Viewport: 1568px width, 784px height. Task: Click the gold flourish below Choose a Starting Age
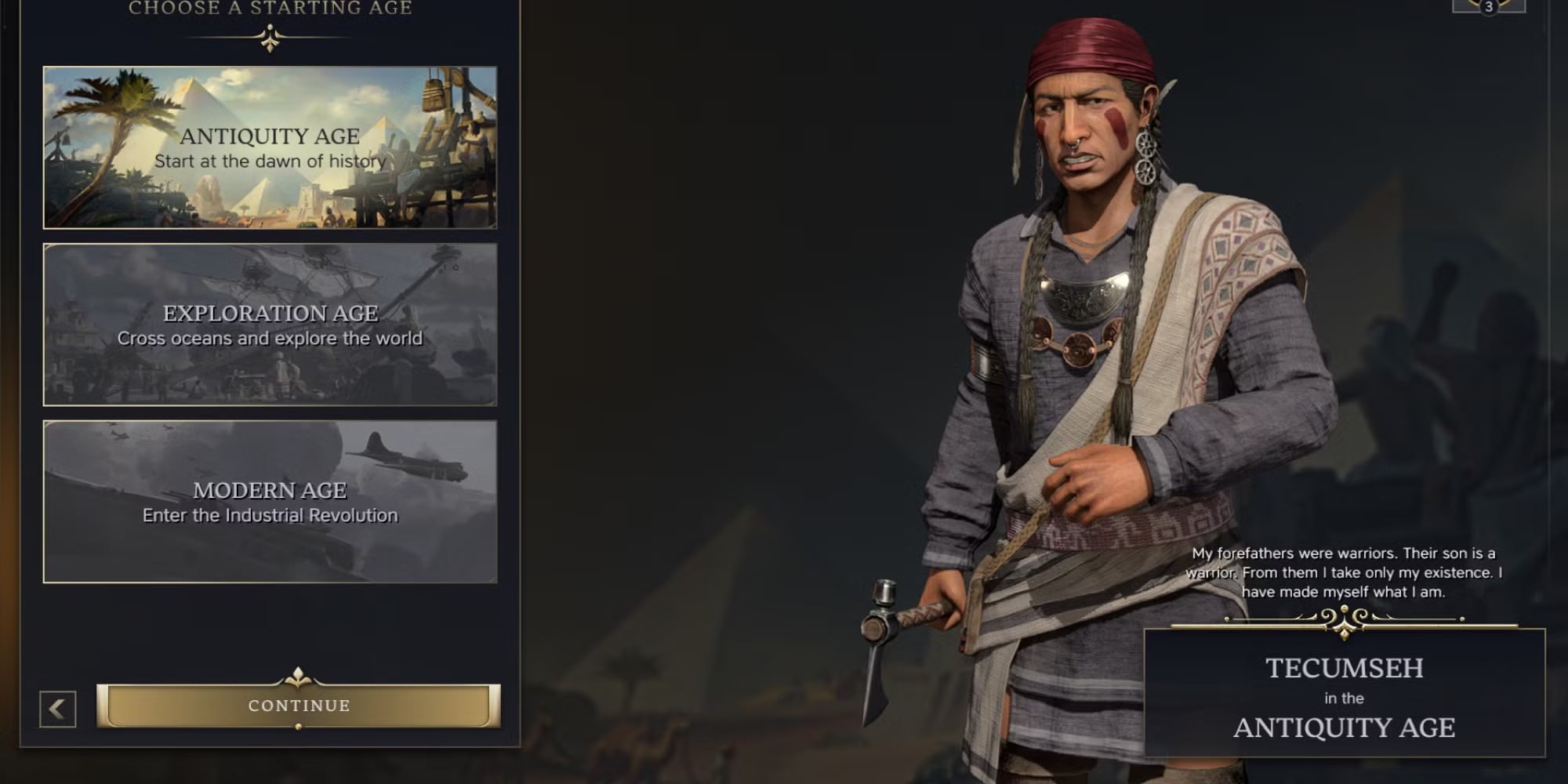tap(270, 38)
